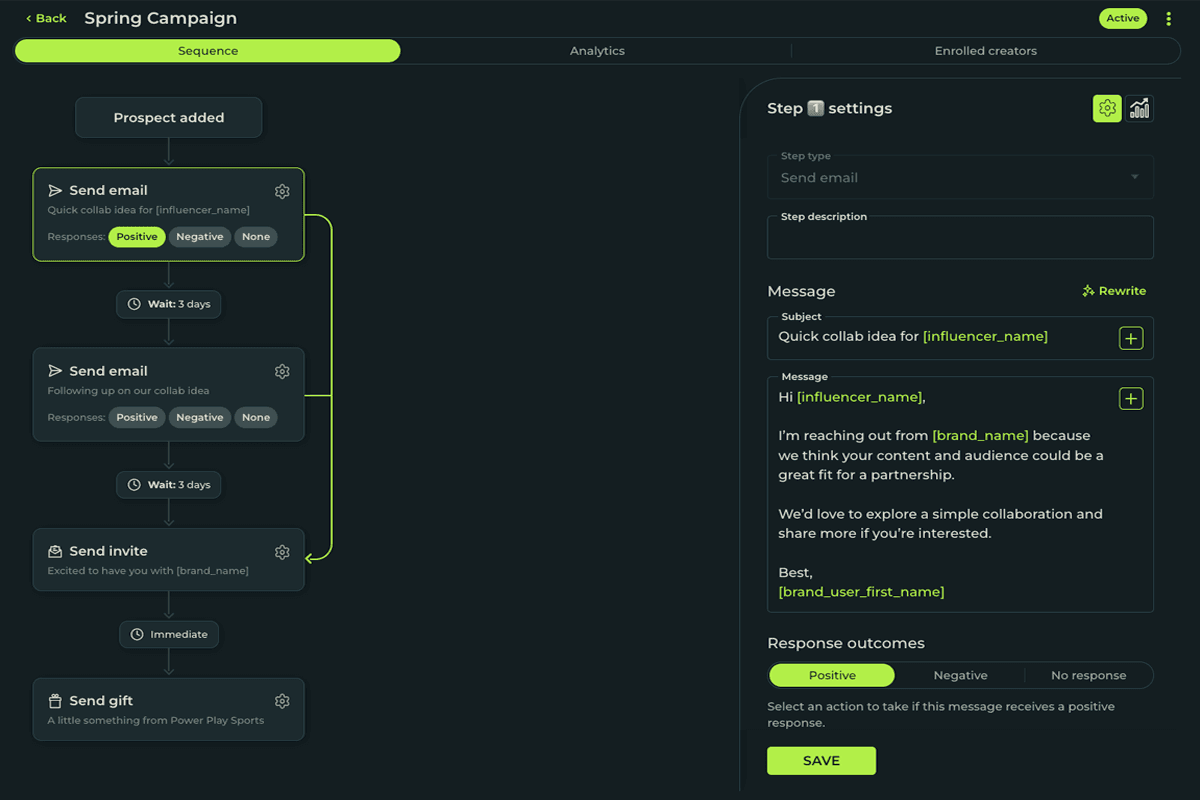The height and width of the screenshot is (800, 1200).
Task: Toggle Negative response on first Send email
Action: click(x=200, y=237)
